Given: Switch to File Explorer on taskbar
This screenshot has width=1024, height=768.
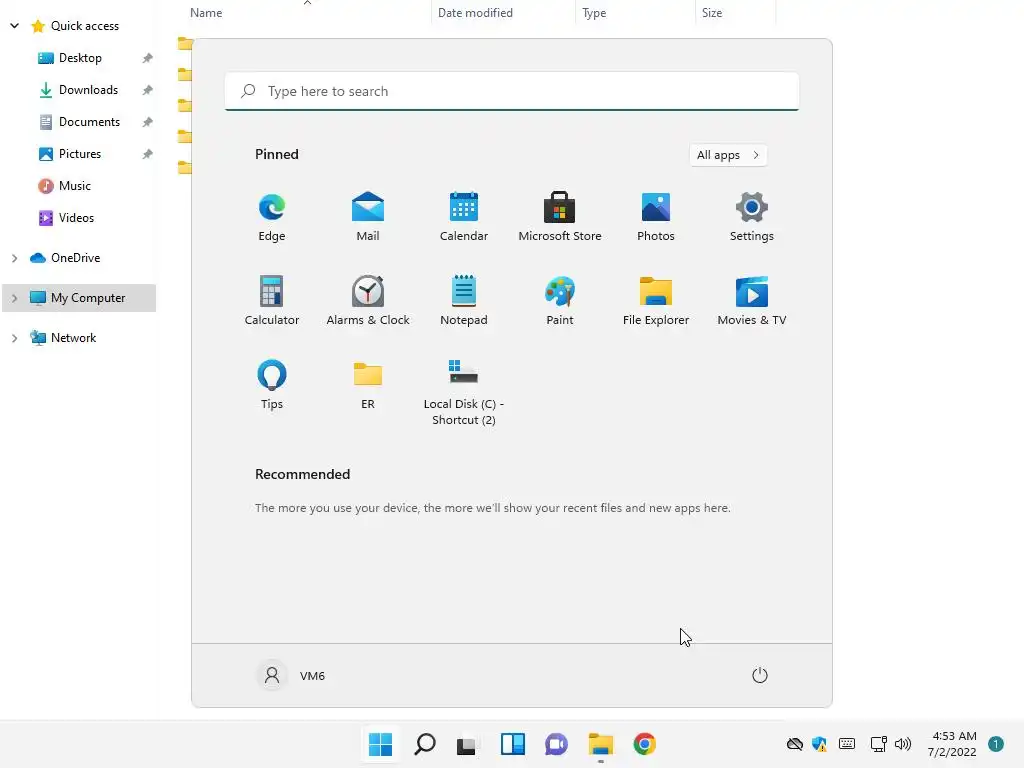Looking at the screenshot, I should pyautogui.click(x=601, y=744).
